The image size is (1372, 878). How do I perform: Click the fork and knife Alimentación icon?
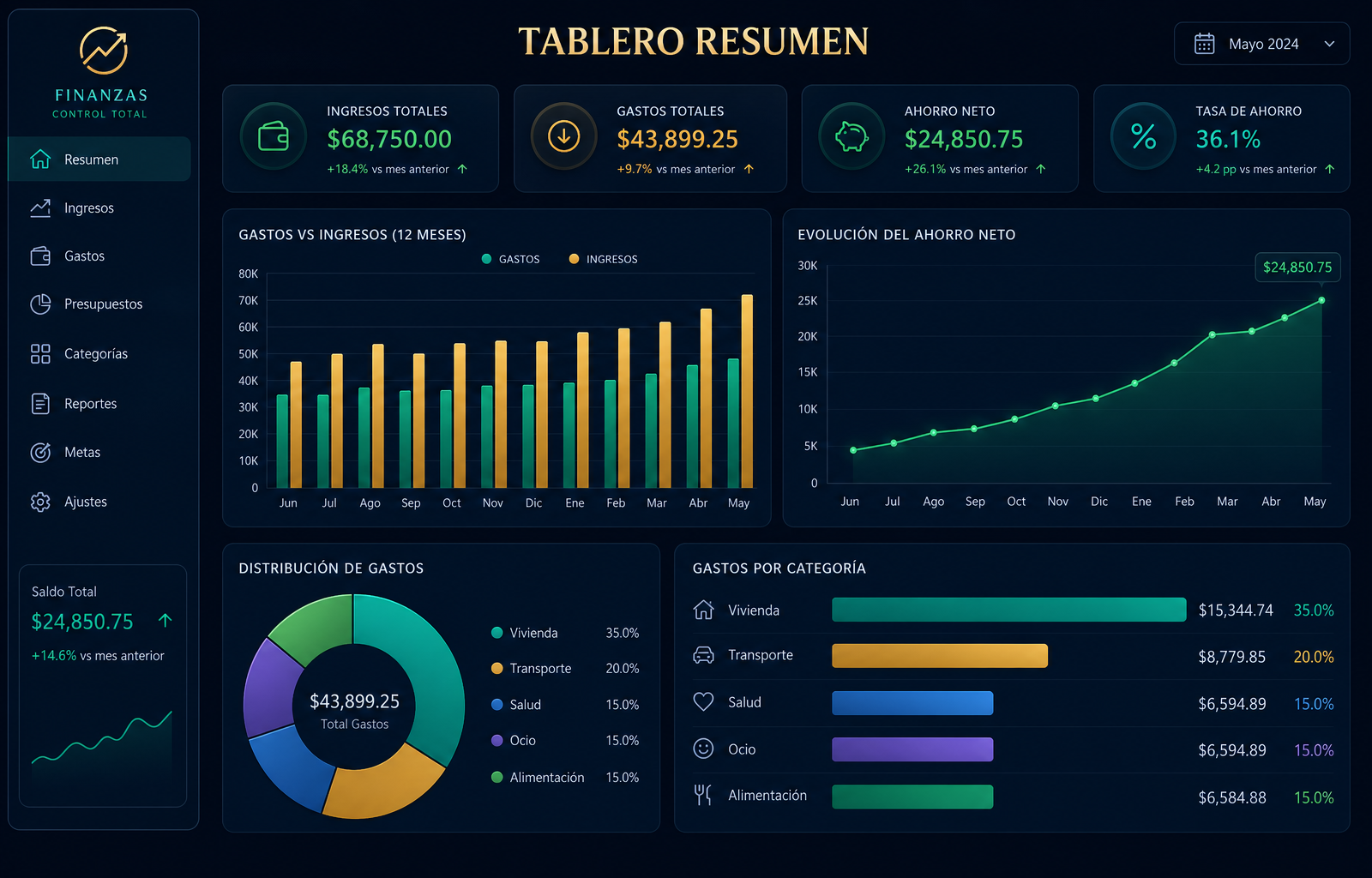(702, 795)
